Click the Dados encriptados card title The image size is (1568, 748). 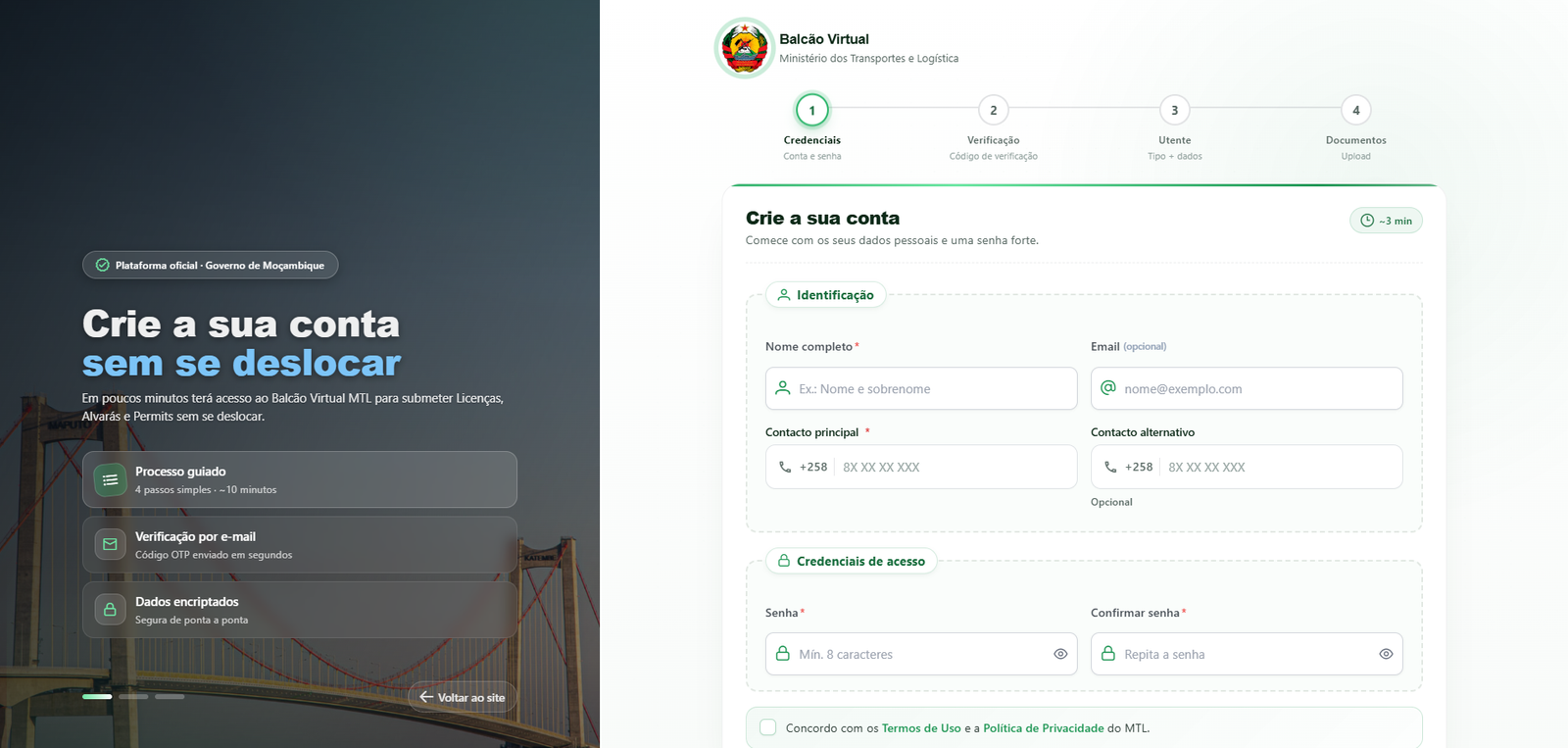[x=187, y=602]
